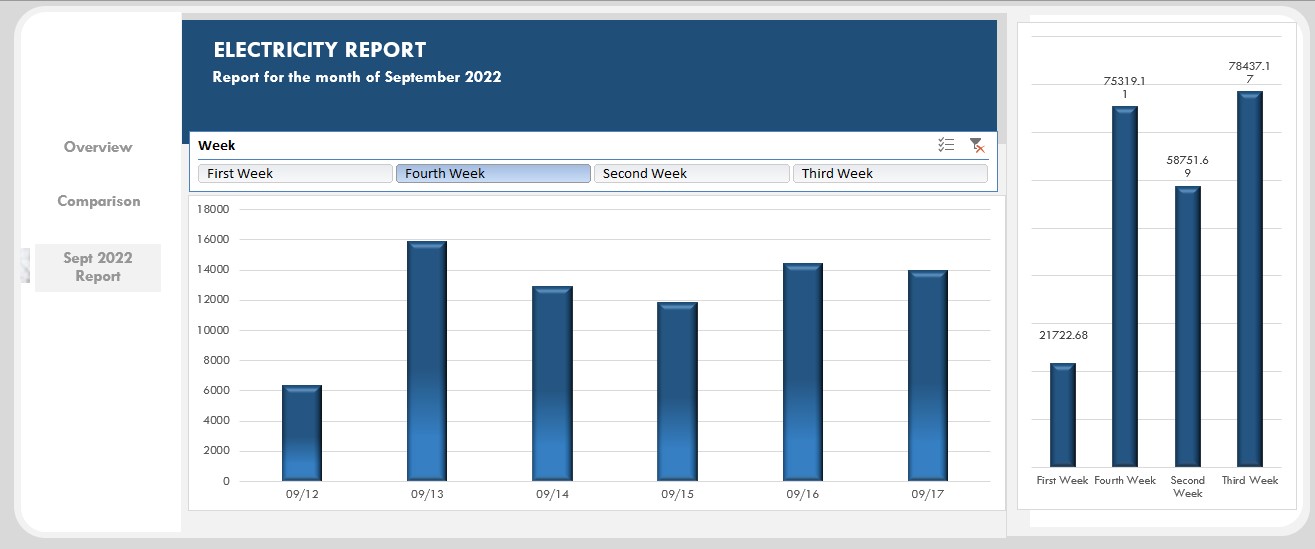Screen dimensions: 1315x549
Task: Click the 09/16 bar
Action: (x=803, y=372)
